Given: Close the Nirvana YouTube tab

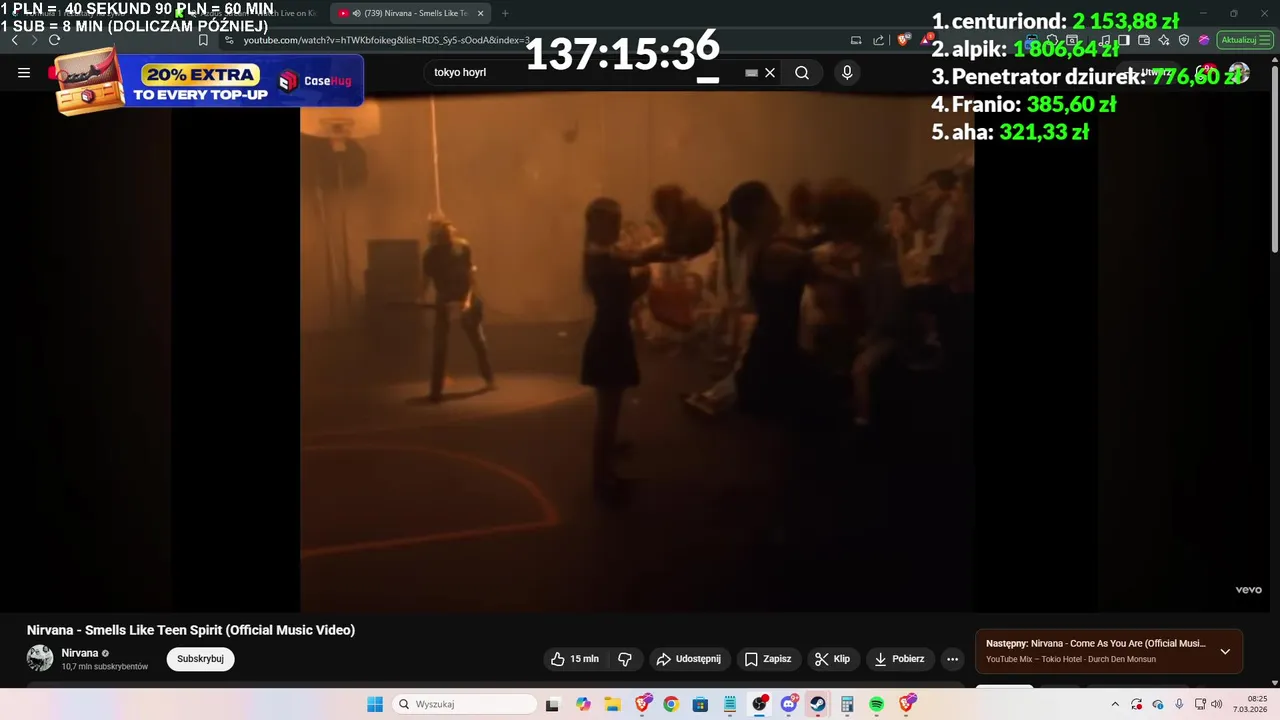Looking at the screenshot, I should point(480,13).
